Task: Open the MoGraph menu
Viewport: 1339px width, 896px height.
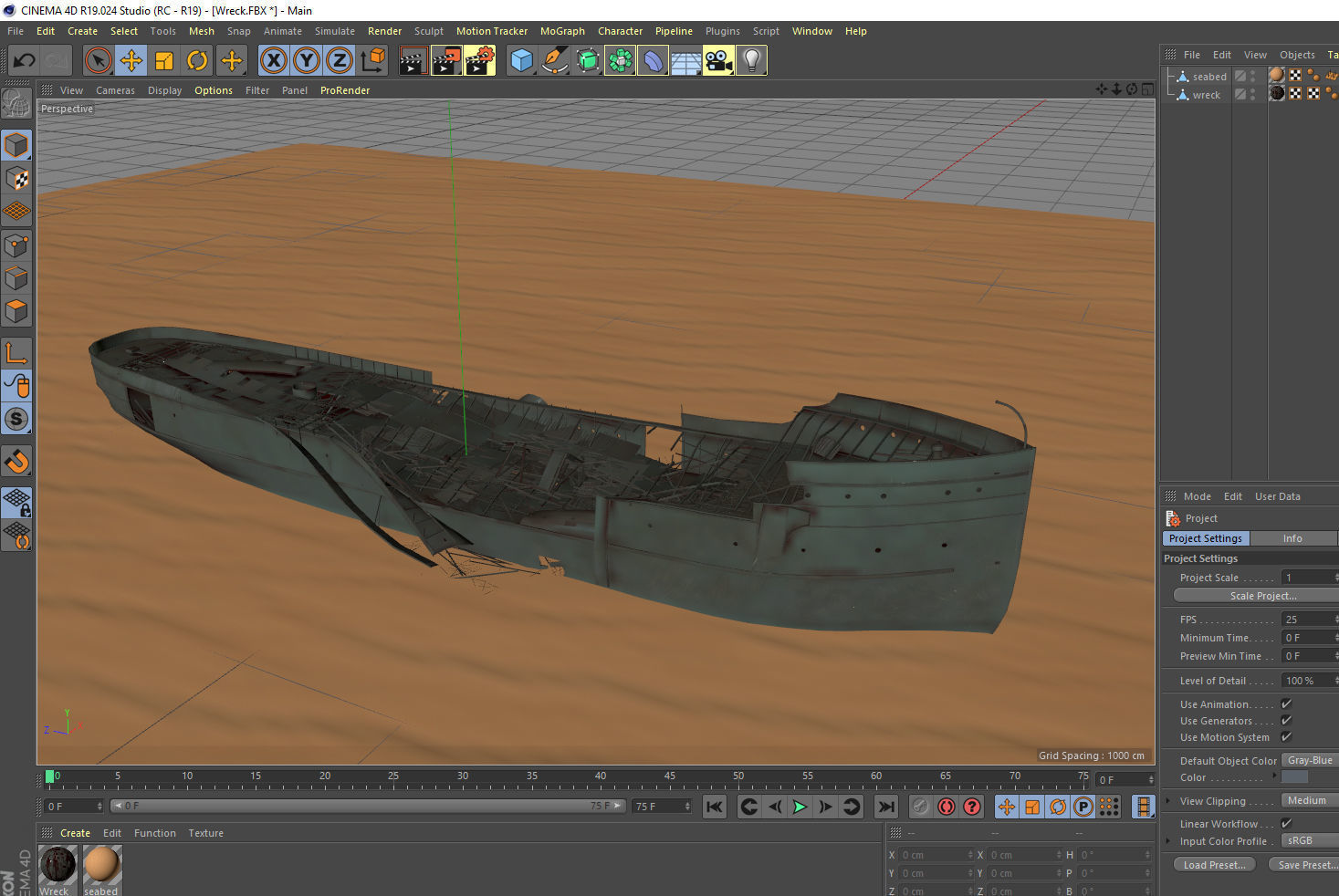Action: 562,31
